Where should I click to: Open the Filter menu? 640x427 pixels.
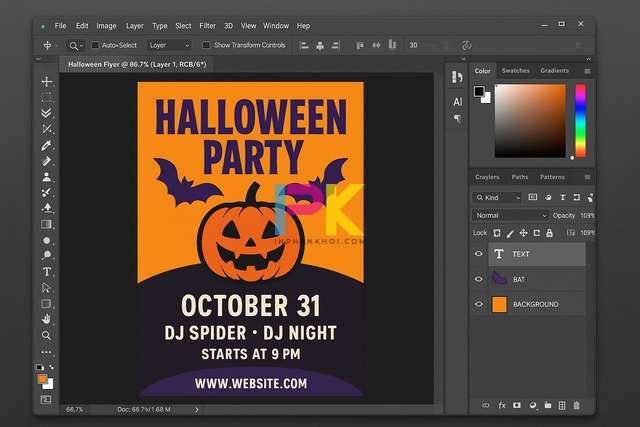tap(207, 25)
